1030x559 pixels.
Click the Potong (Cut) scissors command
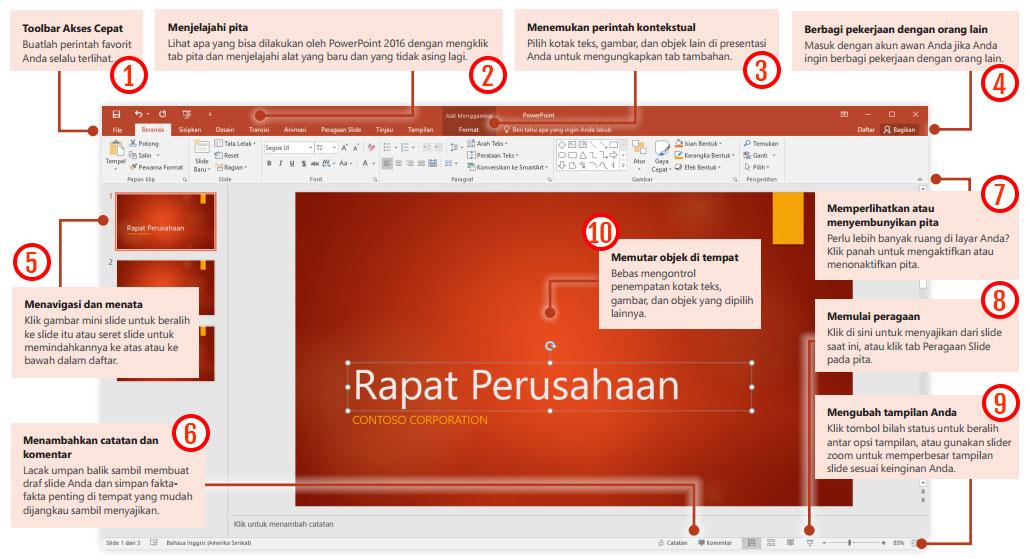click(x=144, y=143)
